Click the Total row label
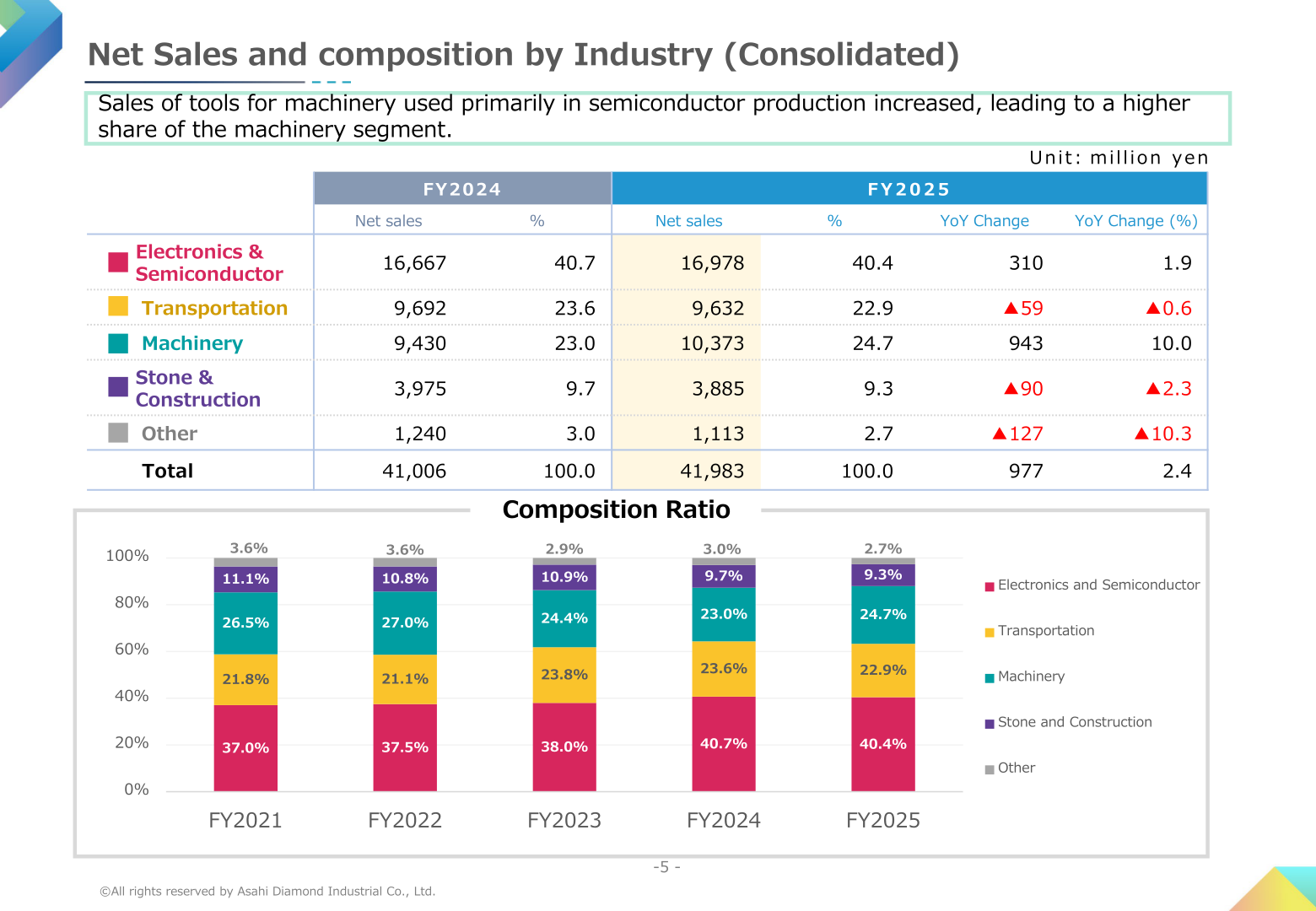The width and height of the screenshot is (1316, 911). [168, 471]
